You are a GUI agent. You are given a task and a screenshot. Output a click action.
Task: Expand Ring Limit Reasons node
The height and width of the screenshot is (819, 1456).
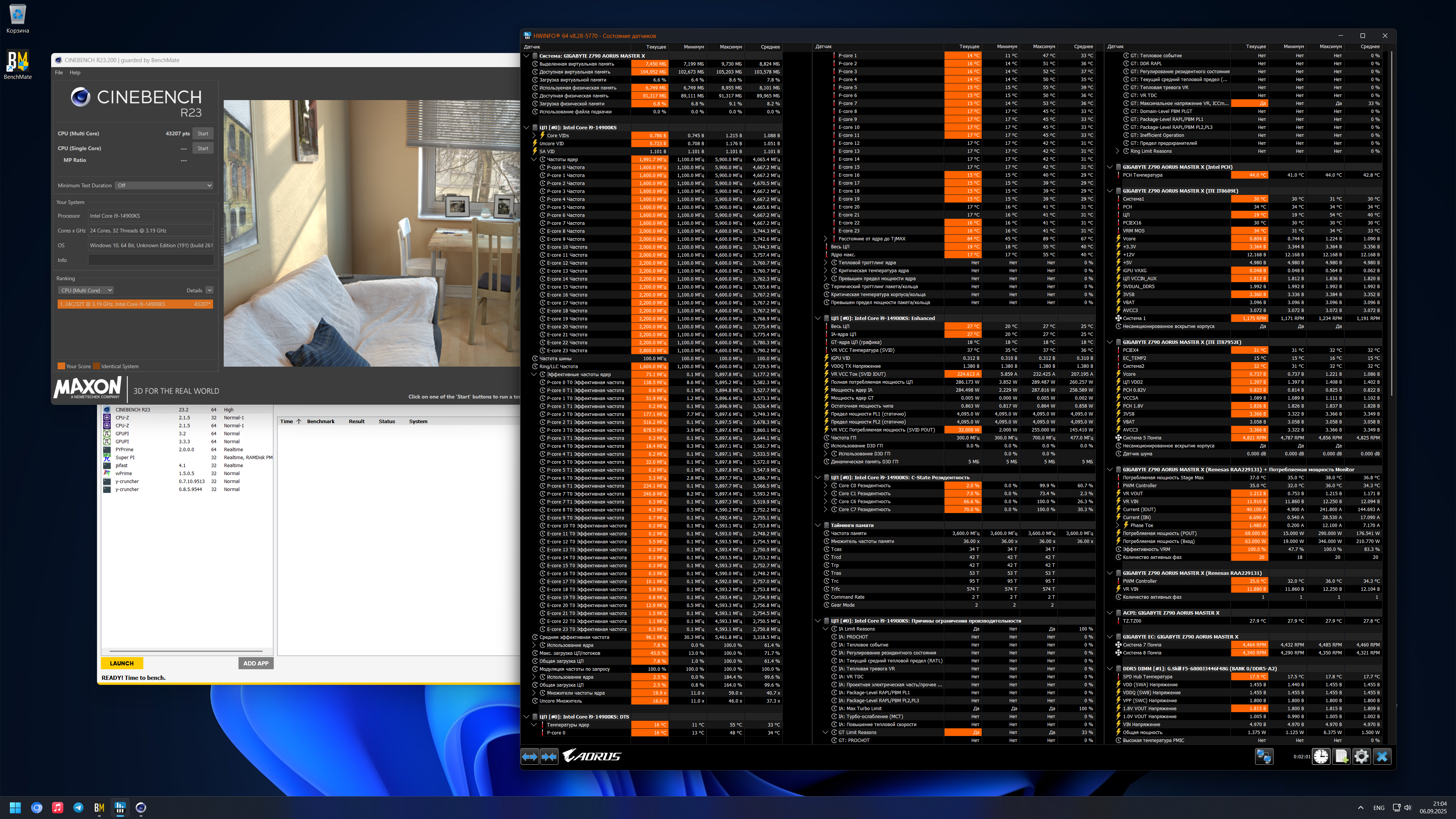click(x=1117, y=152)
